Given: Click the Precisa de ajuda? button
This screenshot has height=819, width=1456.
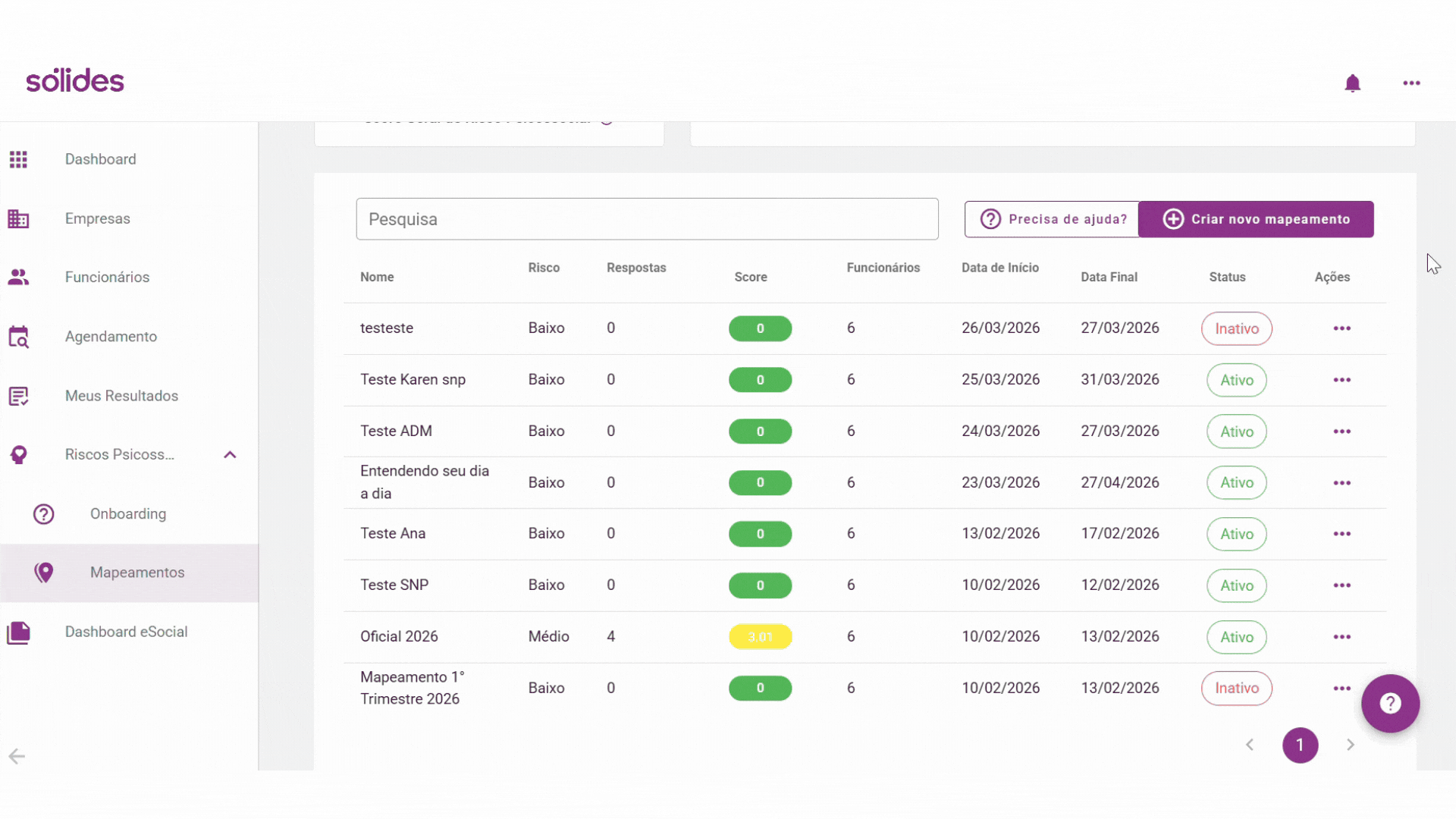Looking at the screenshot, I should pyautogui.click(x=1052, y=219).
